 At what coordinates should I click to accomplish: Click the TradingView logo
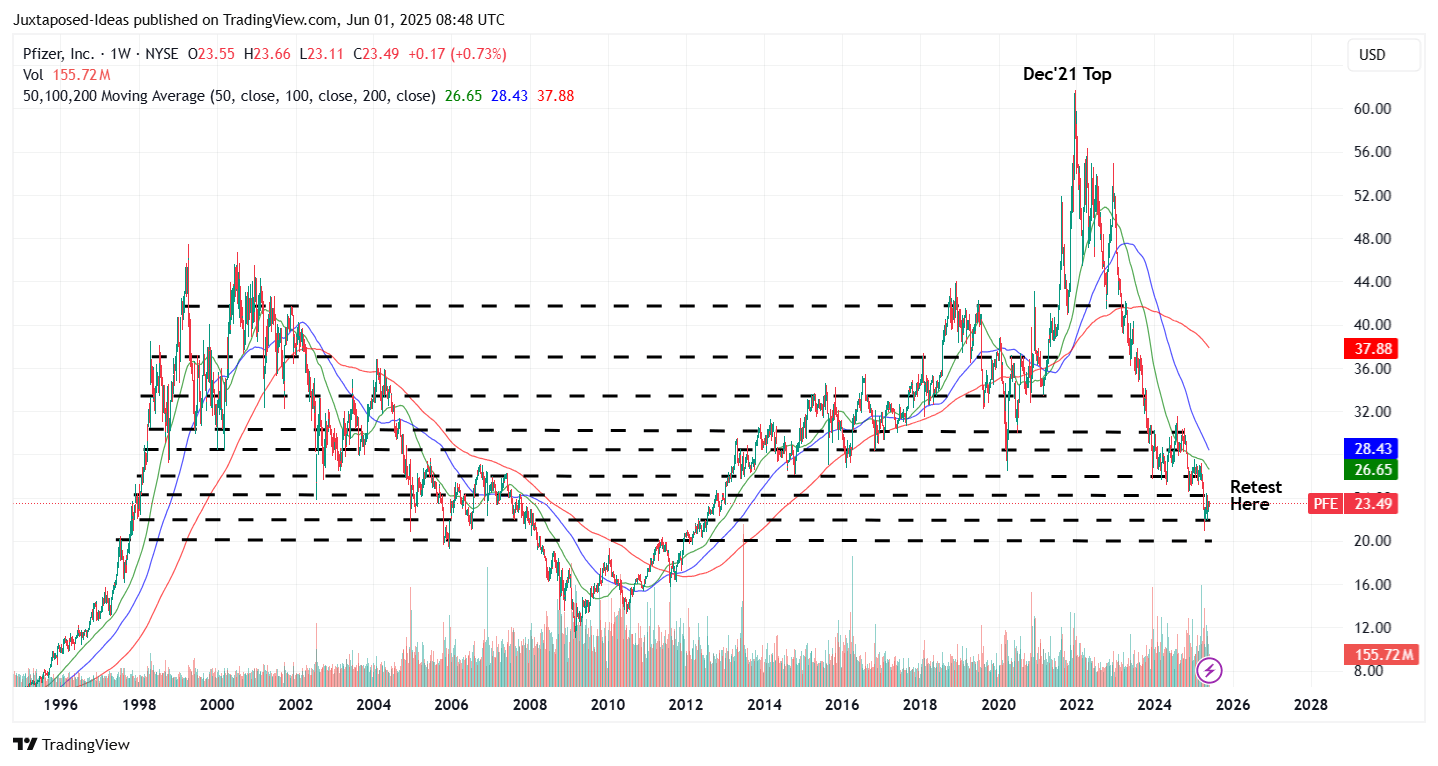click(x=71, y=745)
